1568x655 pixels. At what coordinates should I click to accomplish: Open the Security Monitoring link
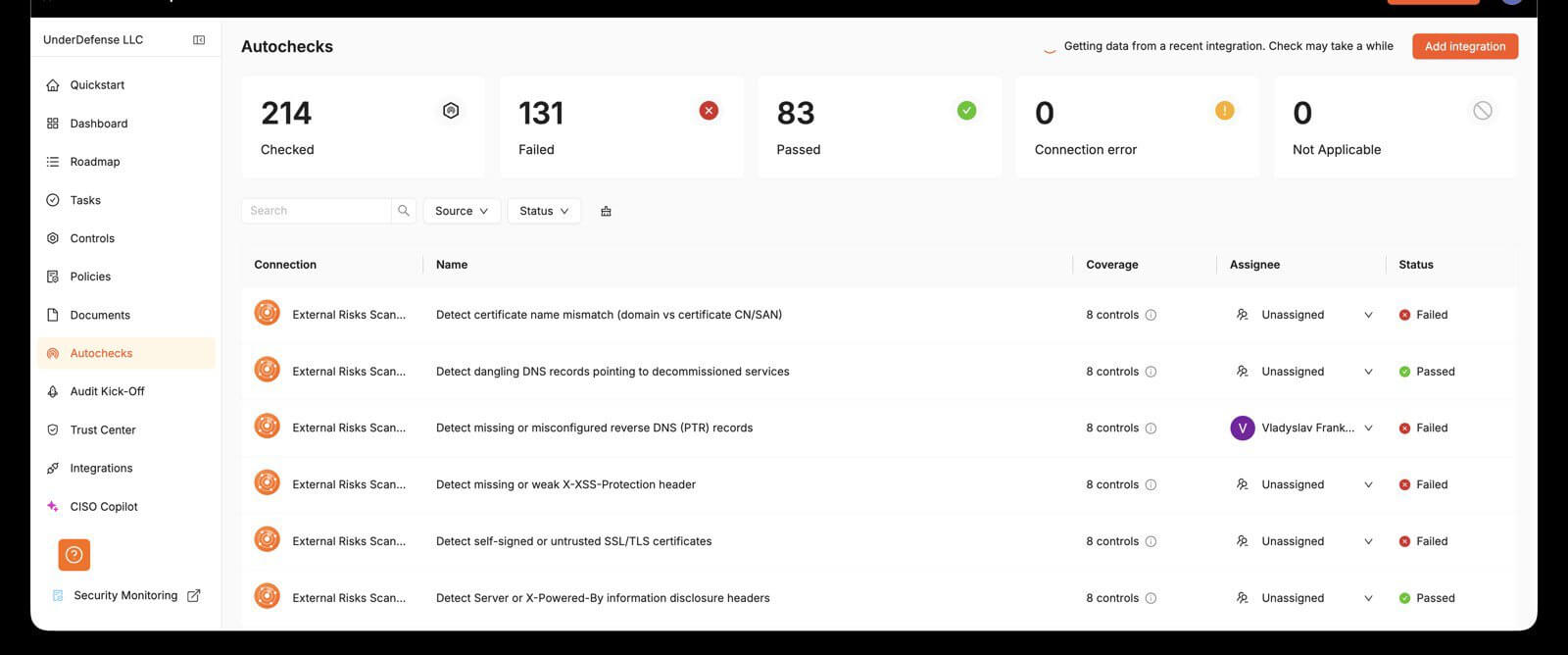pyautogui.click(x=125, y=595)
